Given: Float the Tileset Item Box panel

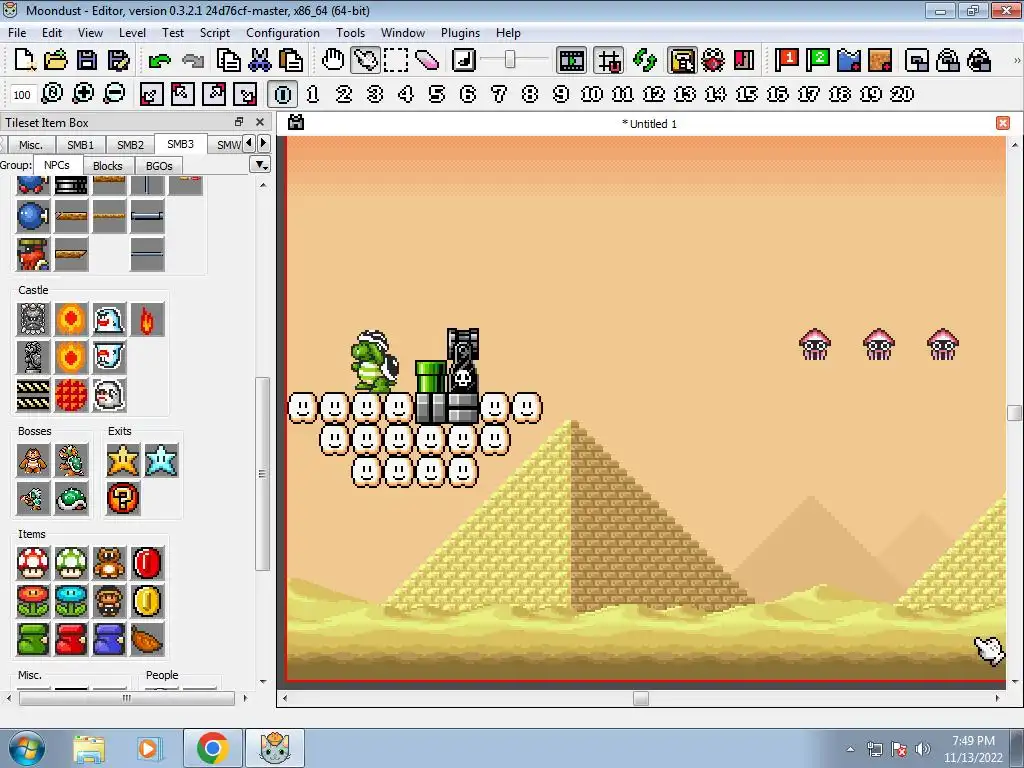Looking at the screenshot, I should point(239,122).
